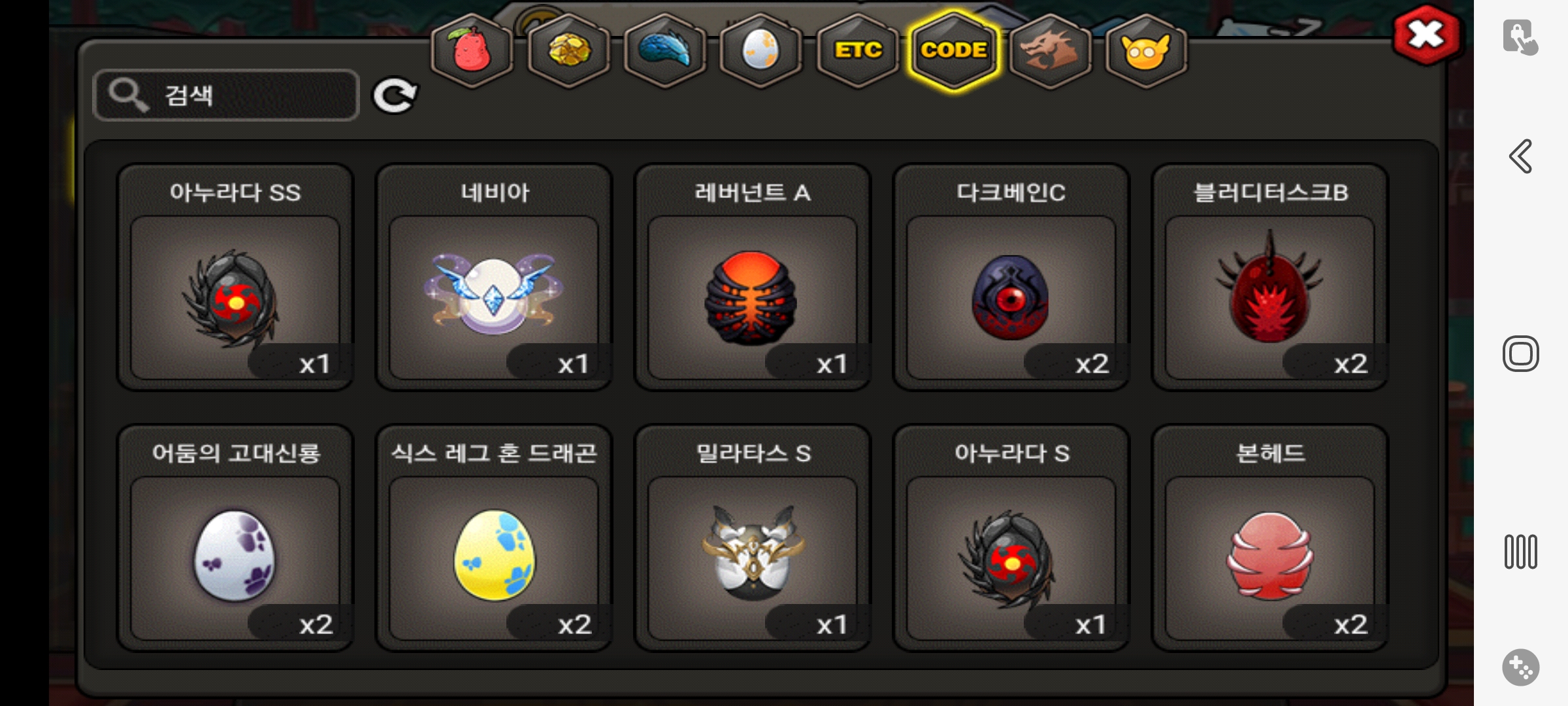
Task: Click the refresh arrow beside search
Action: 395,96
